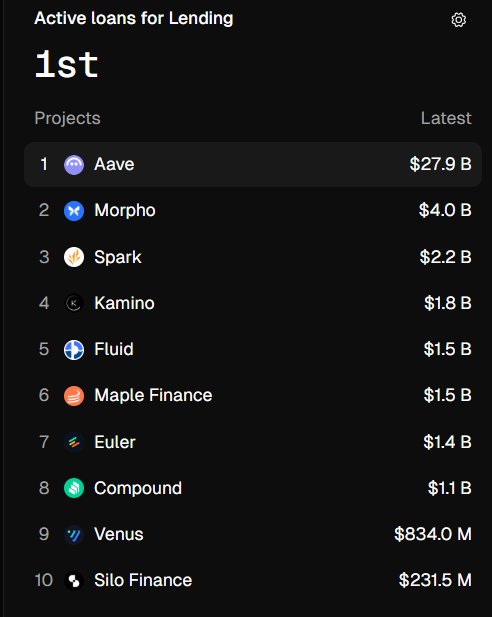Open the Aave project link

[114, 164]
